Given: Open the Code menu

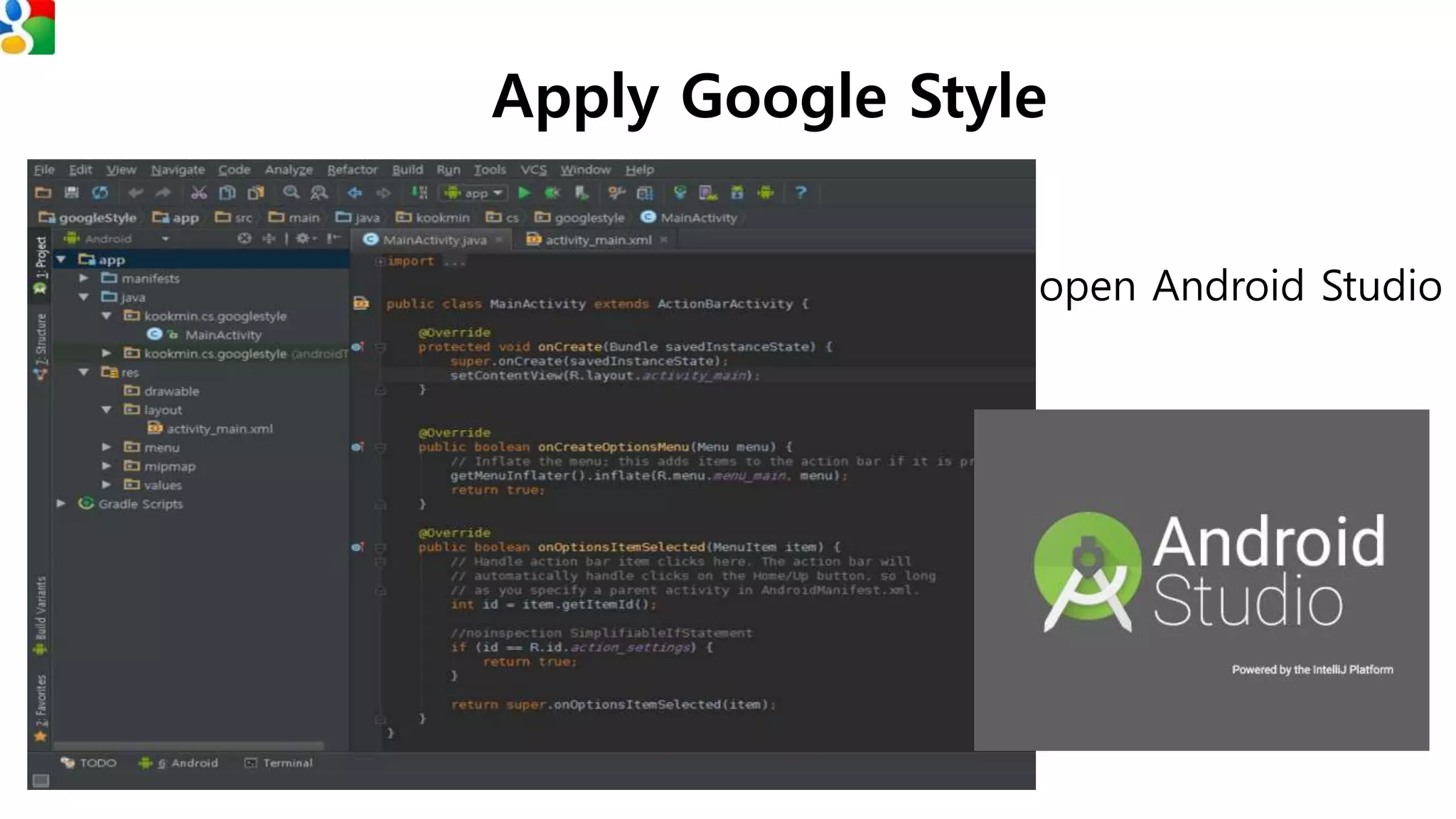Looking at the screenshot, I should tap(234, 170).
